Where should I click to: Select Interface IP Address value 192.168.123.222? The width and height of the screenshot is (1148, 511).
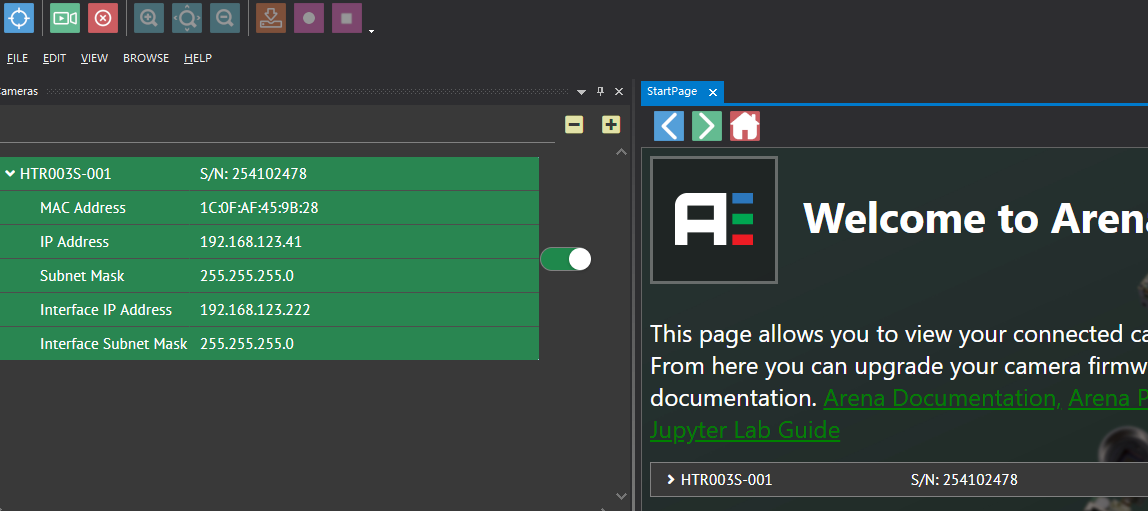[x=256, y=310]
